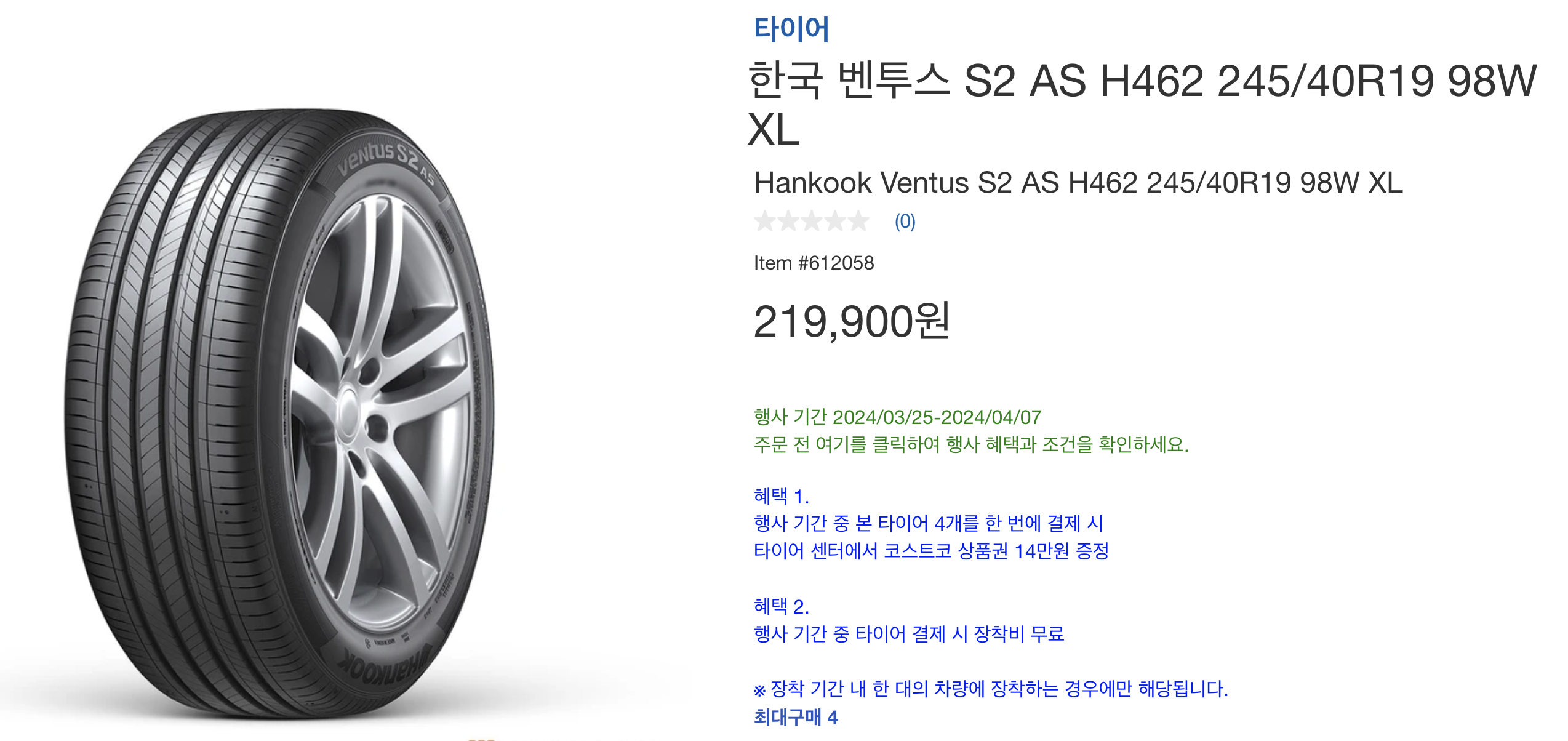This screenshot has width=1568, height=741.
Task: Click the fourth rating star
Action: click(835, 220)
